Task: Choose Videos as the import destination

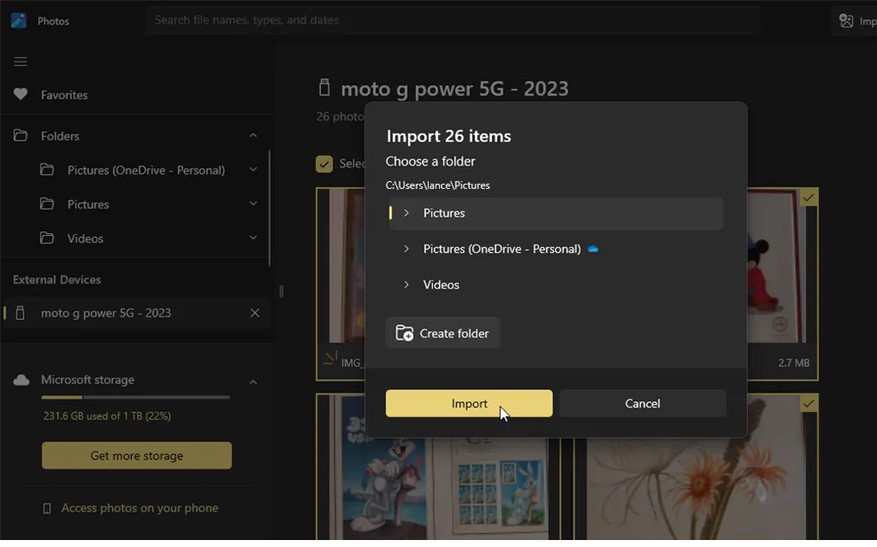Action: pos(555,285)
